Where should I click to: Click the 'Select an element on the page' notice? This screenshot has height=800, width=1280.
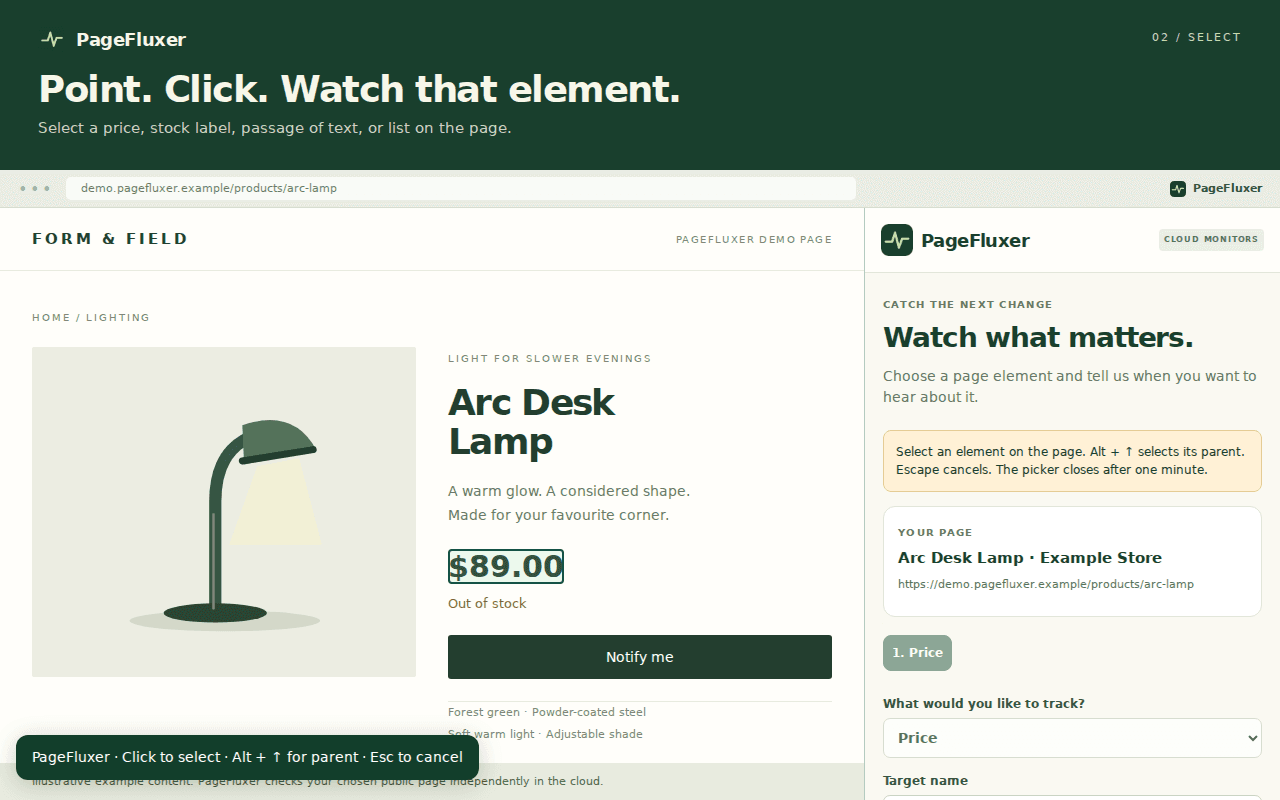[x=1072, y=461]
